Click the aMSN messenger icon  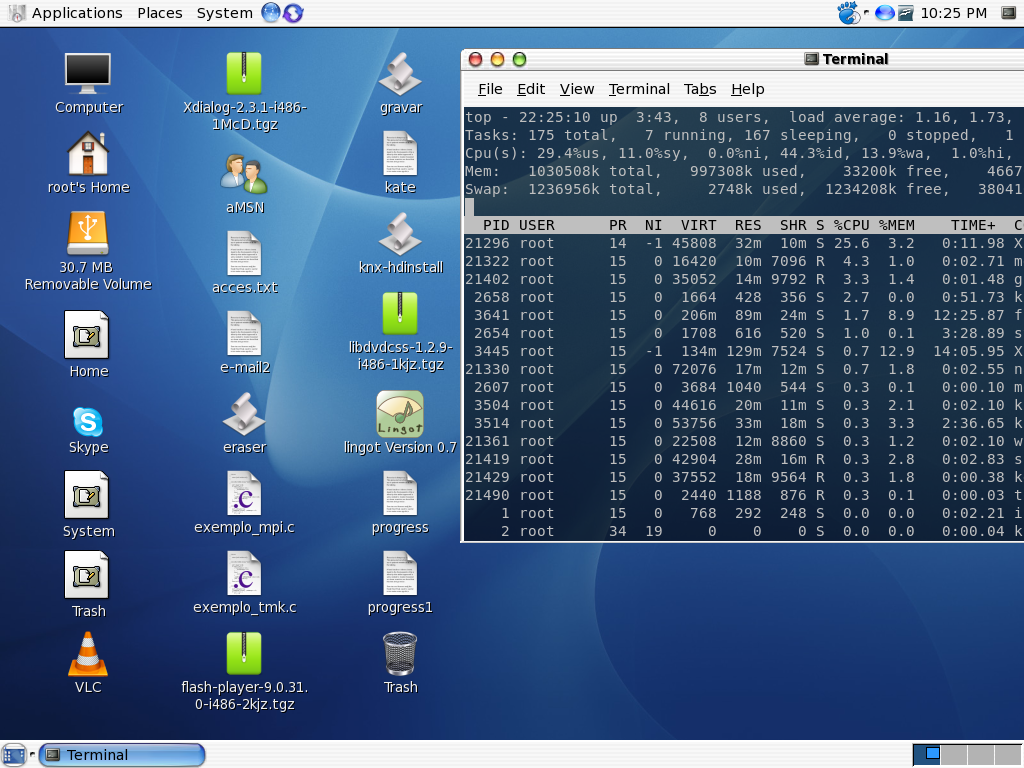coord(244,174)
